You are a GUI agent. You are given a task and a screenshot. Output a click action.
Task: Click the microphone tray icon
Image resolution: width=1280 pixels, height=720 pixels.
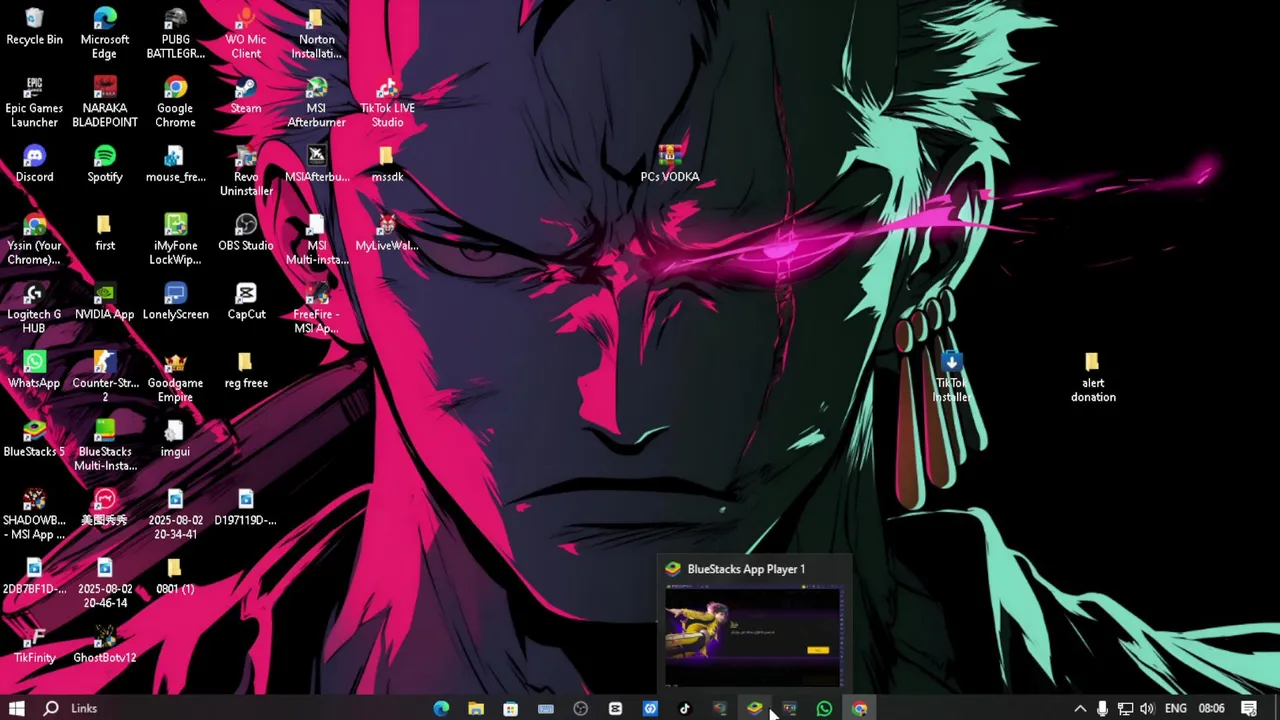click(1102, 708)
